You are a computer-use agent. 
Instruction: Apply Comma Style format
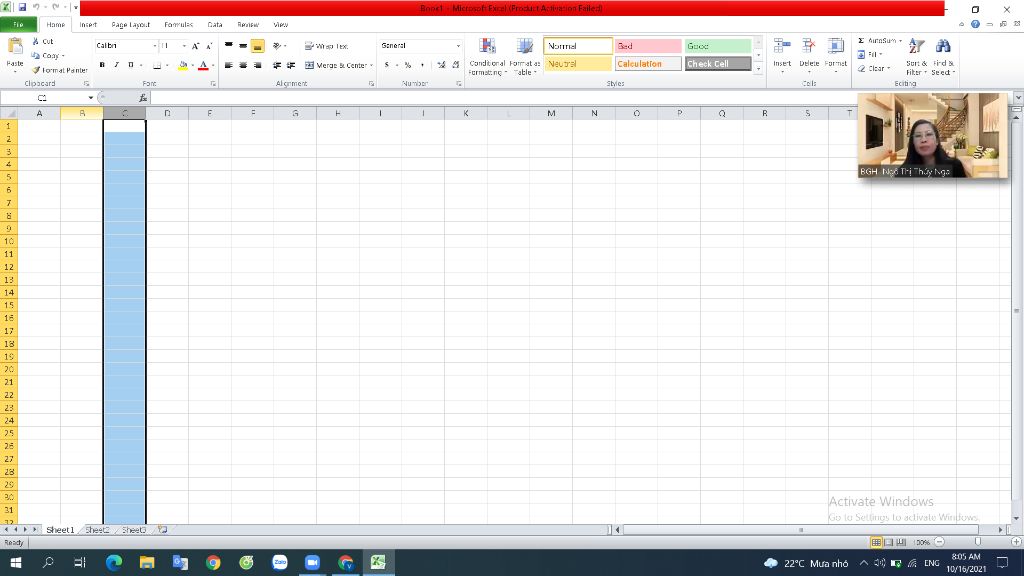422,65
